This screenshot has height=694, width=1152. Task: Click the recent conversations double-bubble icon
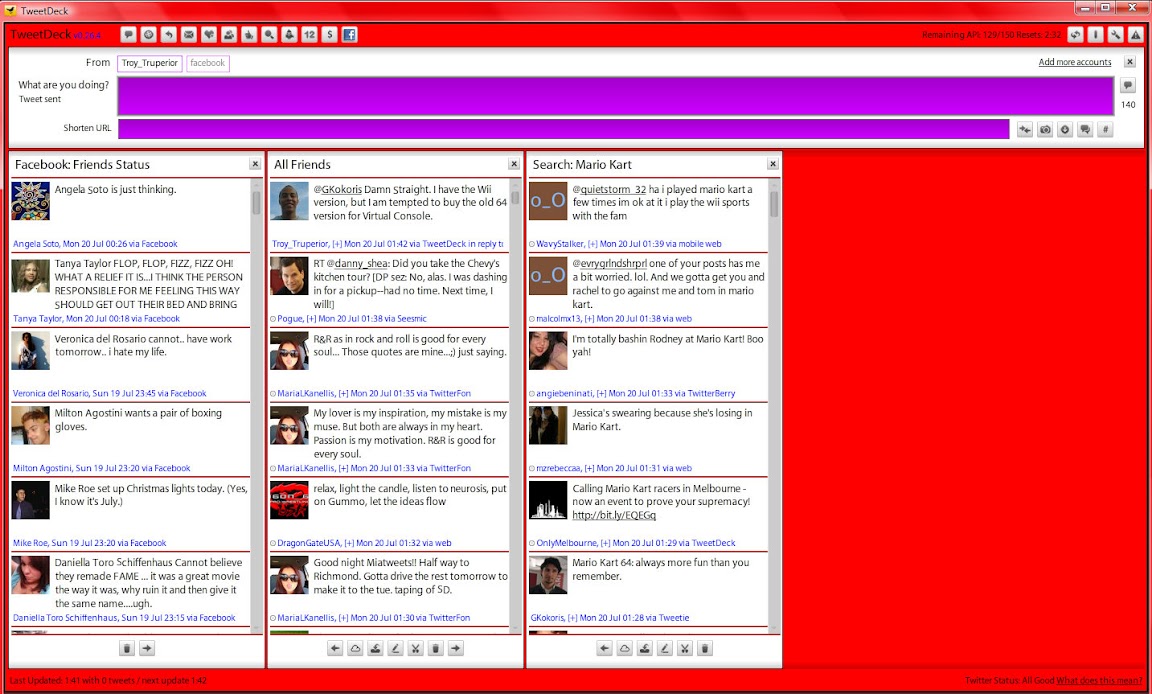pos(1085,130)
